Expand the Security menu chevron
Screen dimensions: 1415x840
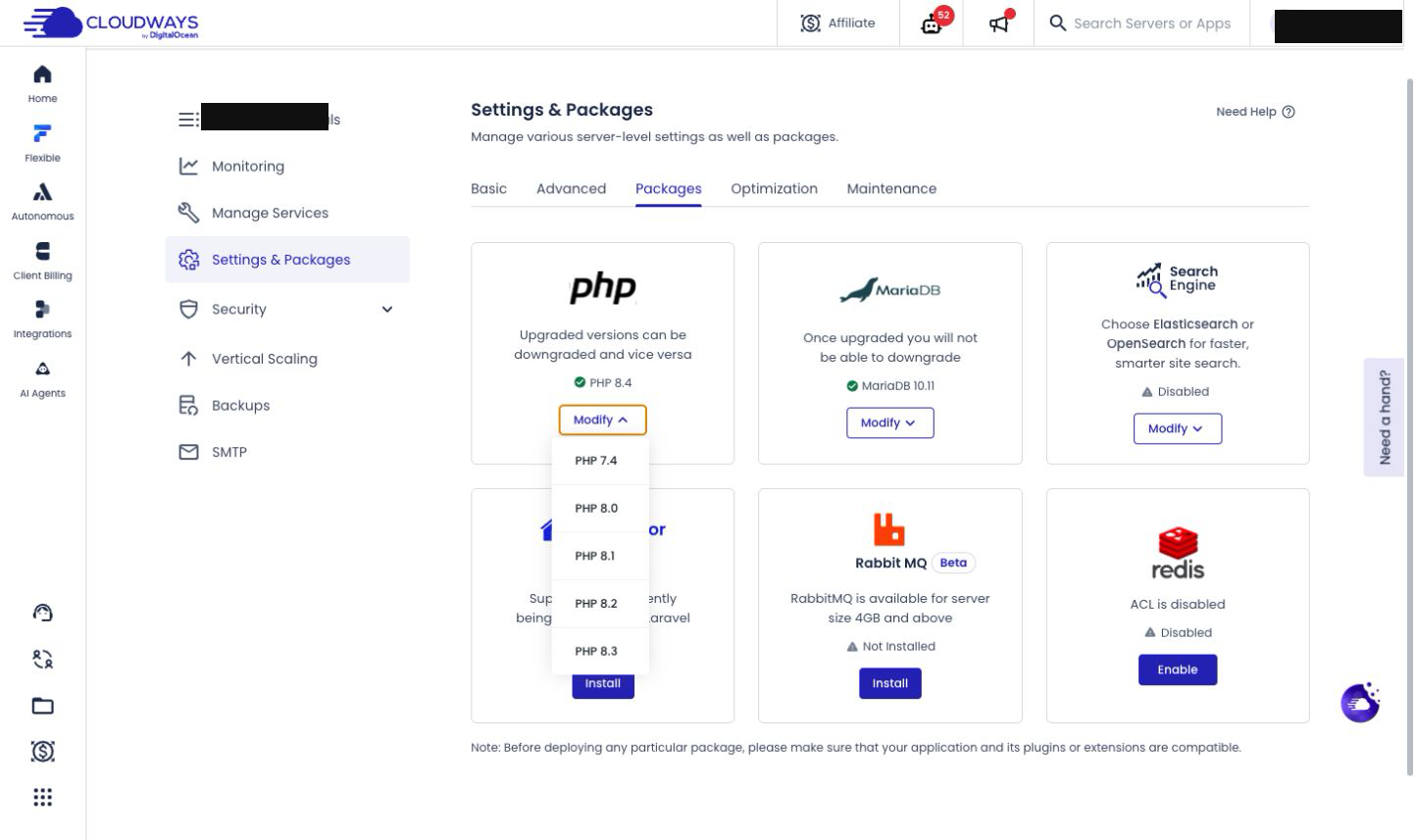pyautogui.click(x=387, y=310)
